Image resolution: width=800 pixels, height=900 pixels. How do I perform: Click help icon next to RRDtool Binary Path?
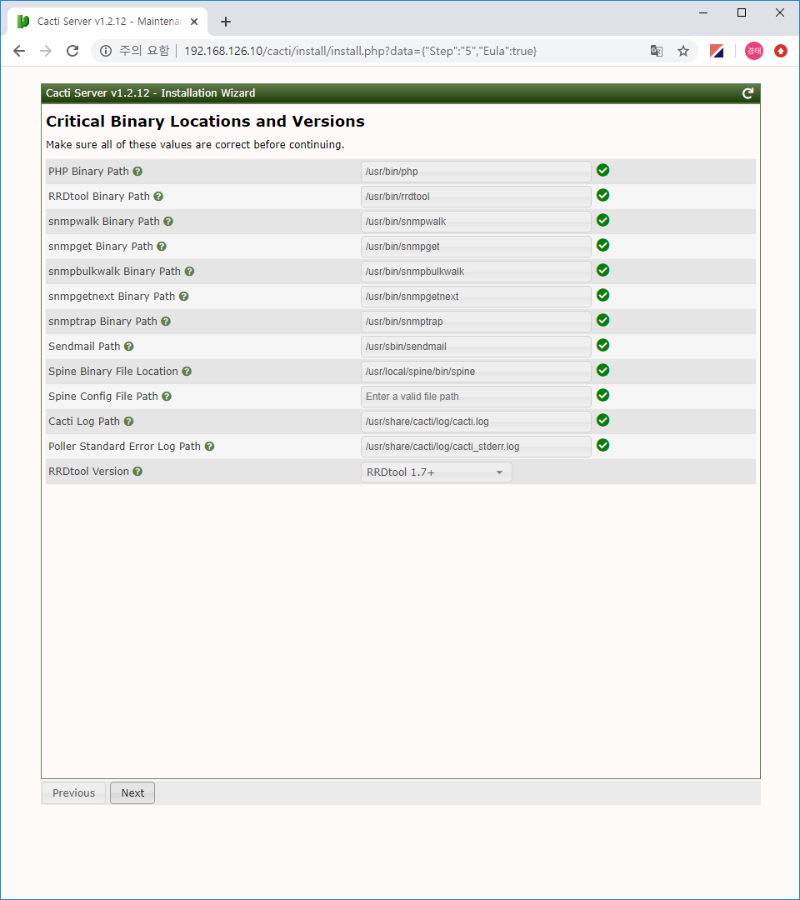(x=158, y=197)
